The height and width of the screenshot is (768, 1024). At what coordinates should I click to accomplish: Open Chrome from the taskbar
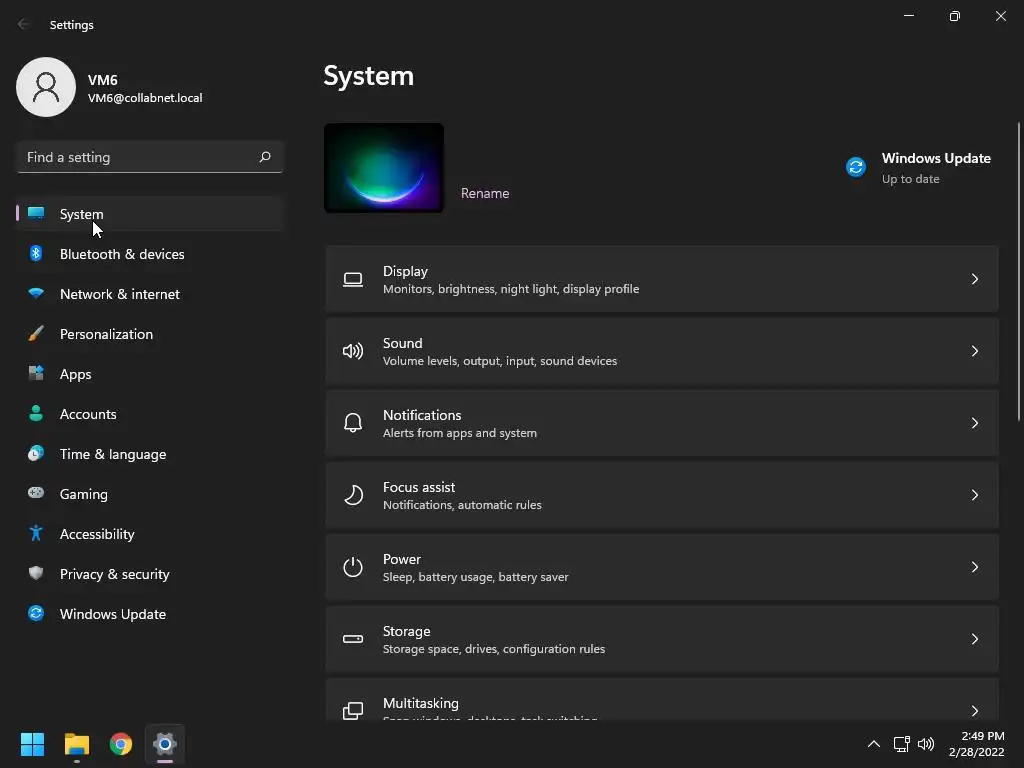click(121, 744)
